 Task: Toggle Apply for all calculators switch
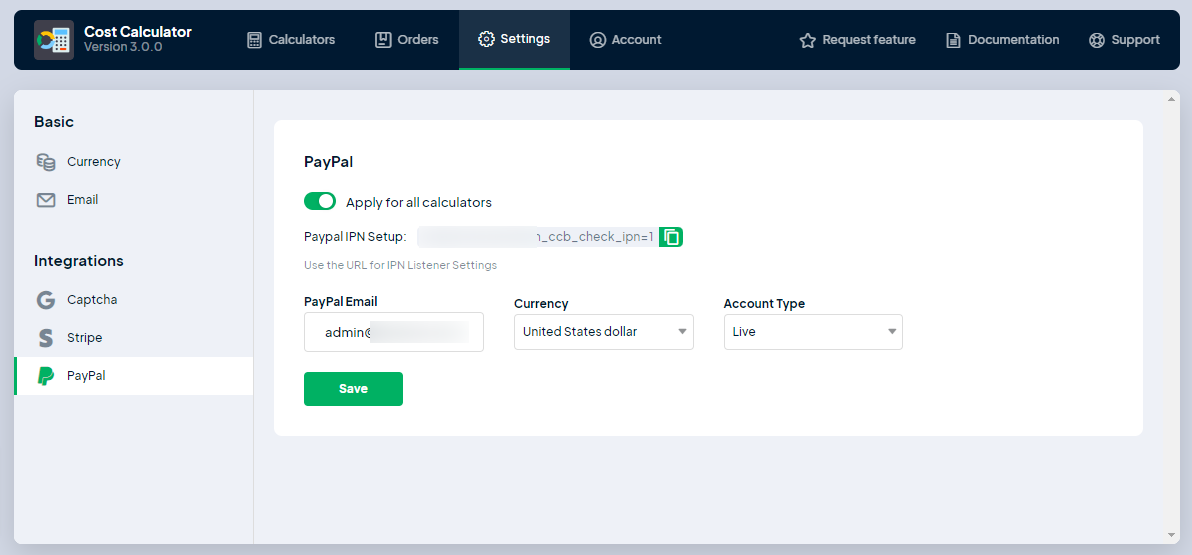pyautogui.click(x=320, y=201)
